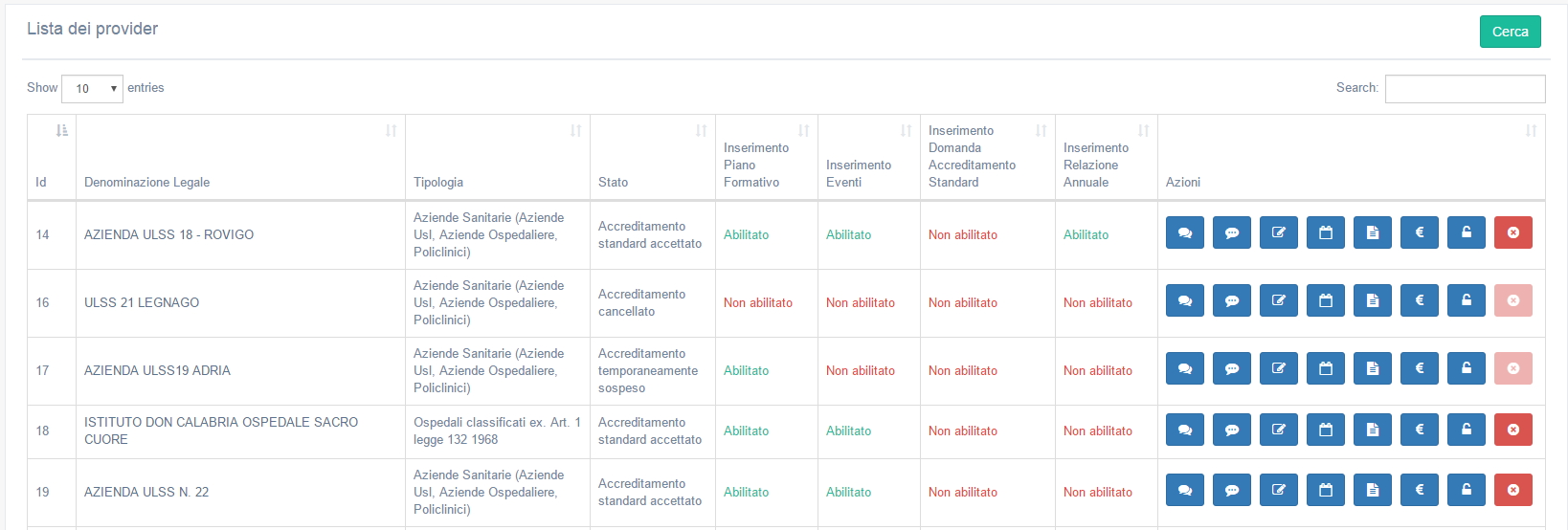This screenshot has width=1568, height=530.
Task: Open calendar icon for AZIENDA ULSS N. 22
Action: (x=1325, y=490)
